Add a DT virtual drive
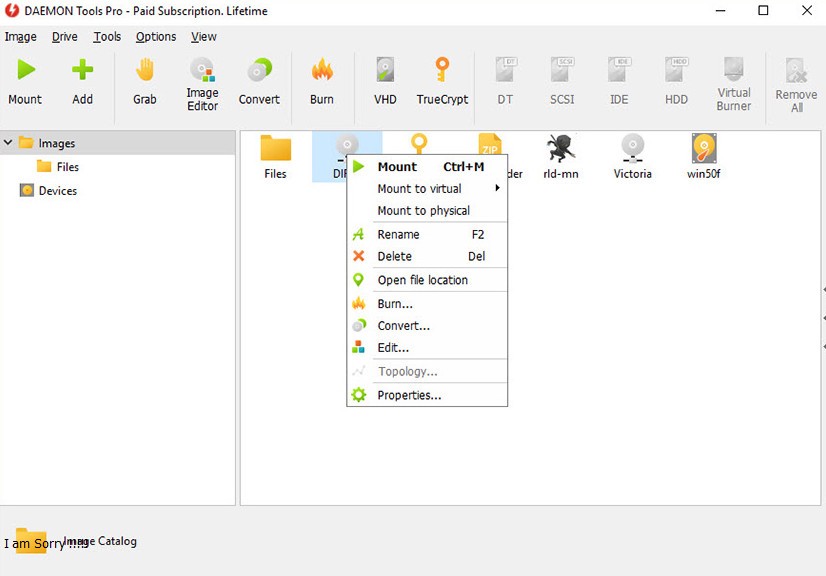Screen dimensions: 826x576 505,83
